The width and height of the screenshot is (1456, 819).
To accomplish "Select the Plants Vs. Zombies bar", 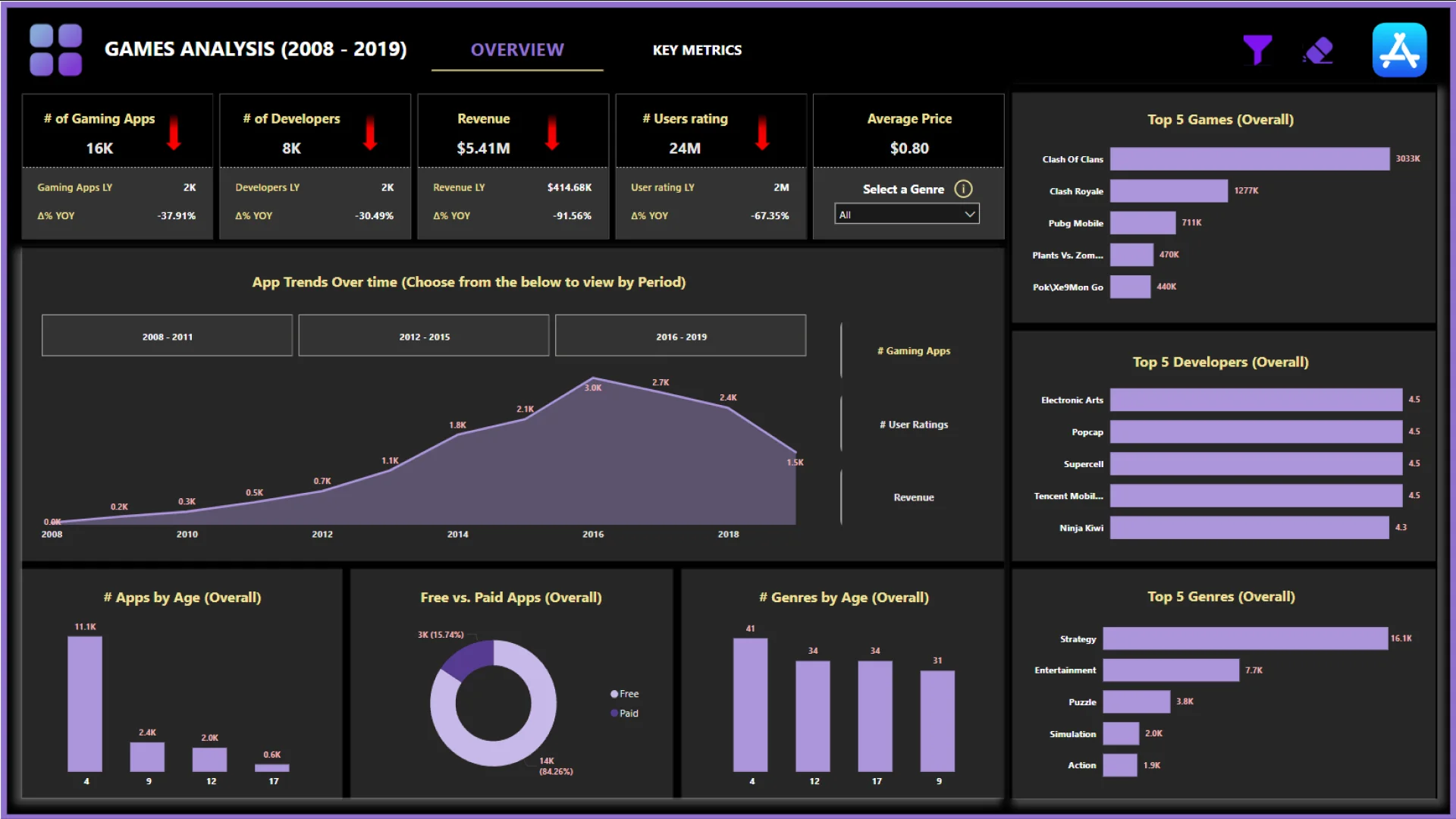I will tap(1131, 255).
